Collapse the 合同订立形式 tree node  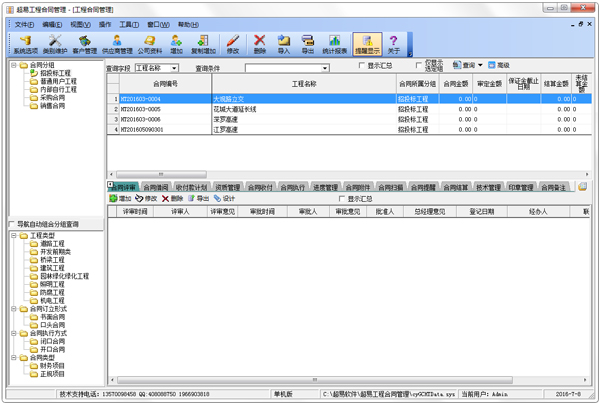13,308
